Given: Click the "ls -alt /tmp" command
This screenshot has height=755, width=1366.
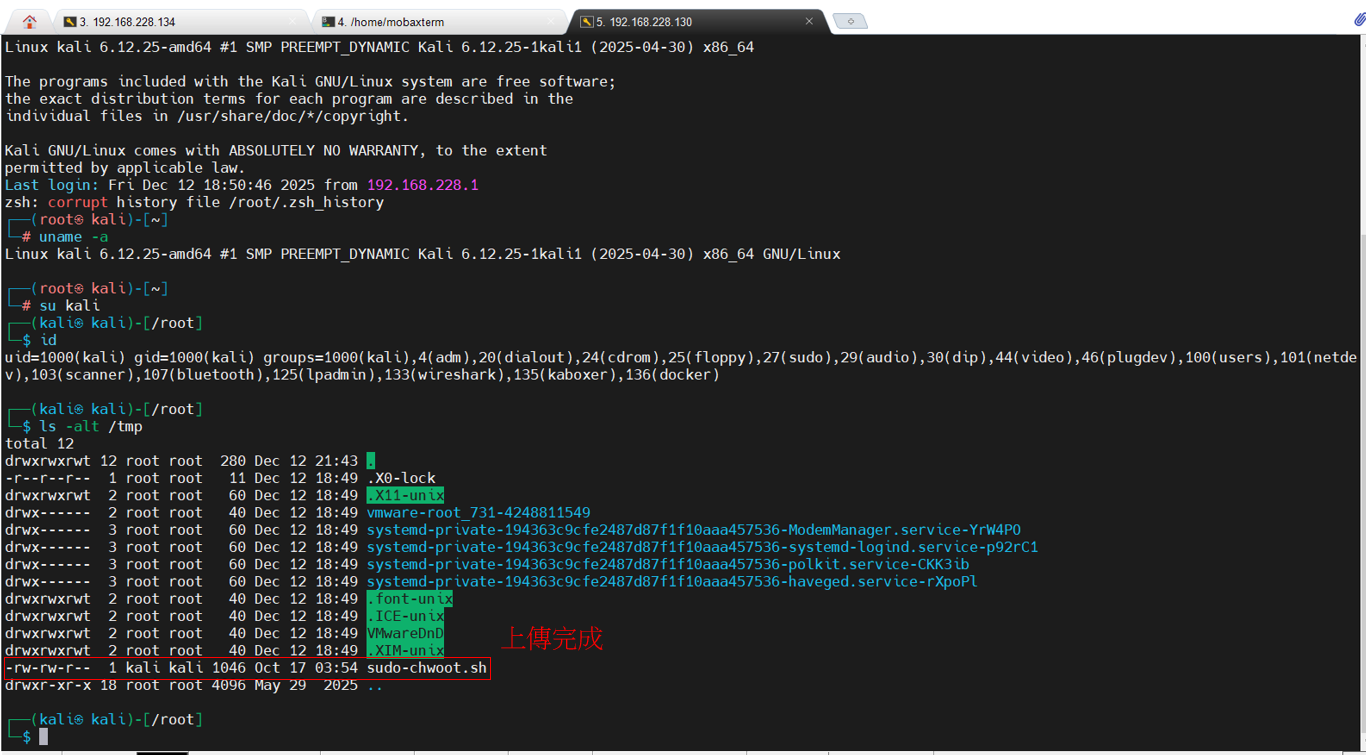Looking at the screenshot, I should (x=91, y=427).
